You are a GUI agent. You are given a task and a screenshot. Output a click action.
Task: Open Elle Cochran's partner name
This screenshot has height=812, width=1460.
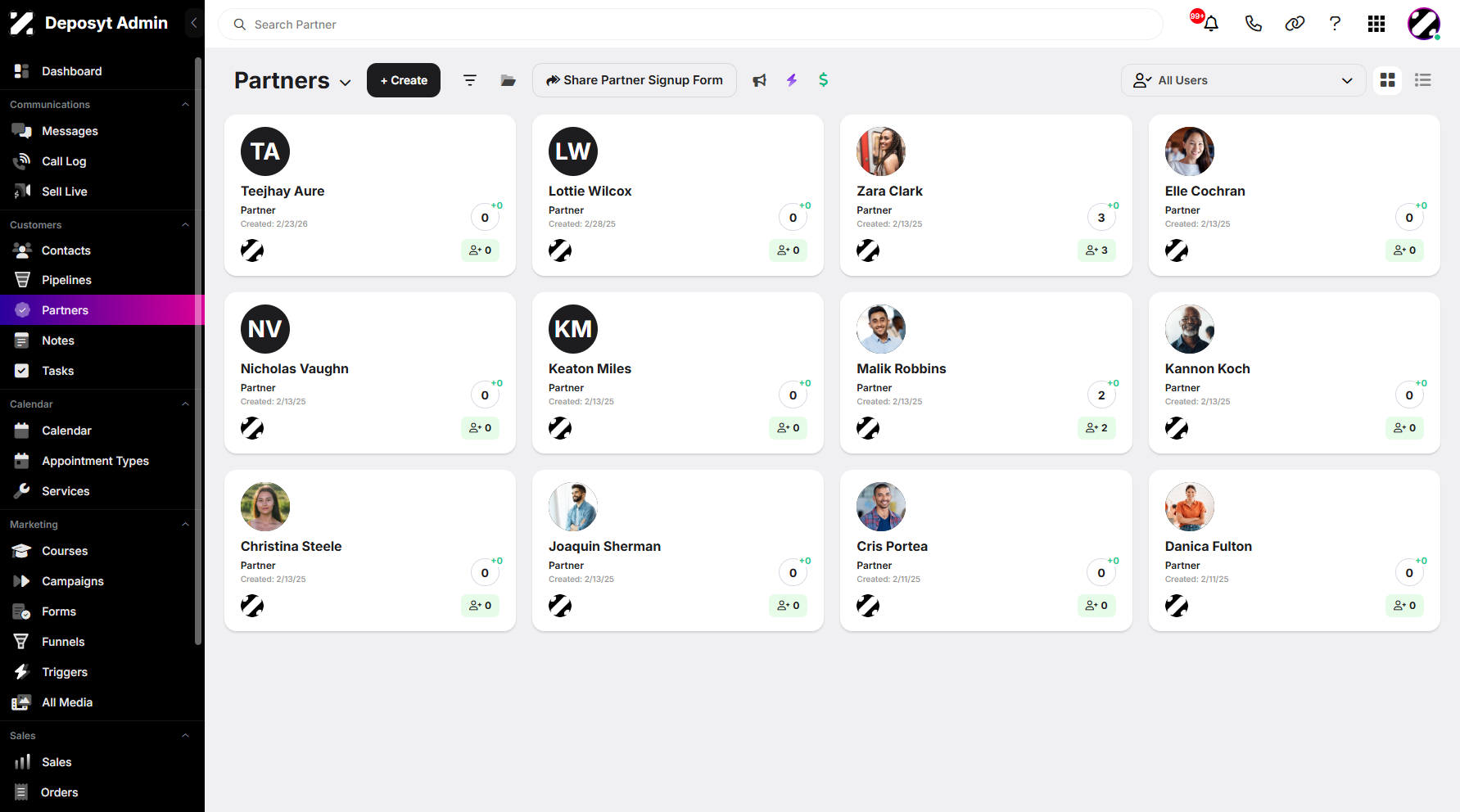(1205, 191)
